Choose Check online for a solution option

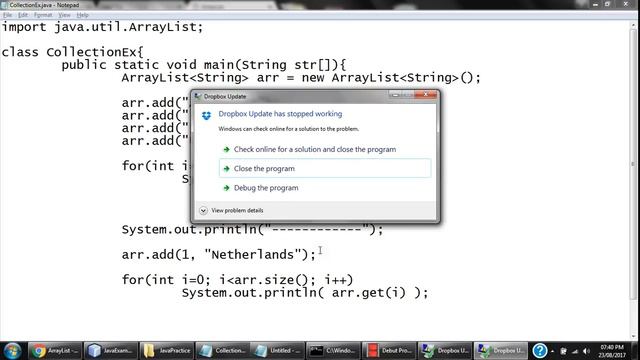325,149
